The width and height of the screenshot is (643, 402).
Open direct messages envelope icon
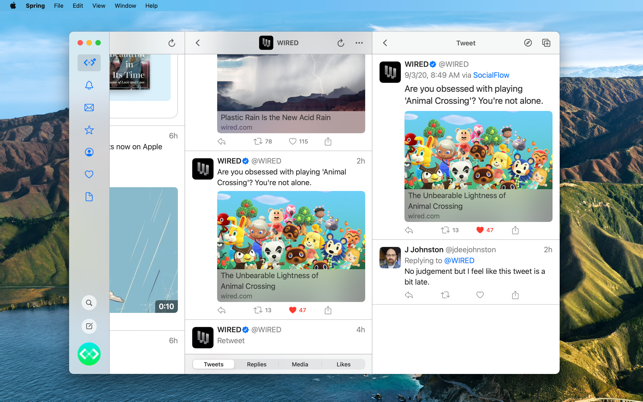click(89, 107)
